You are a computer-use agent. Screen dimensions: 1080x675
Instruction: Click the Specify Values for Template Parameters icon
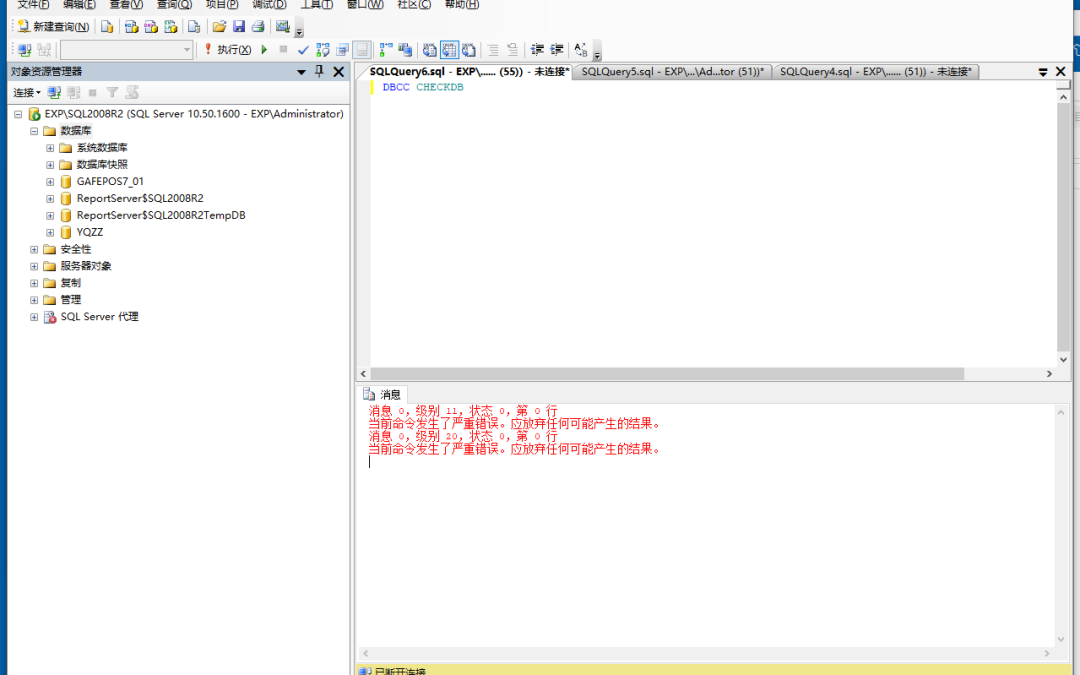(581, 50)
